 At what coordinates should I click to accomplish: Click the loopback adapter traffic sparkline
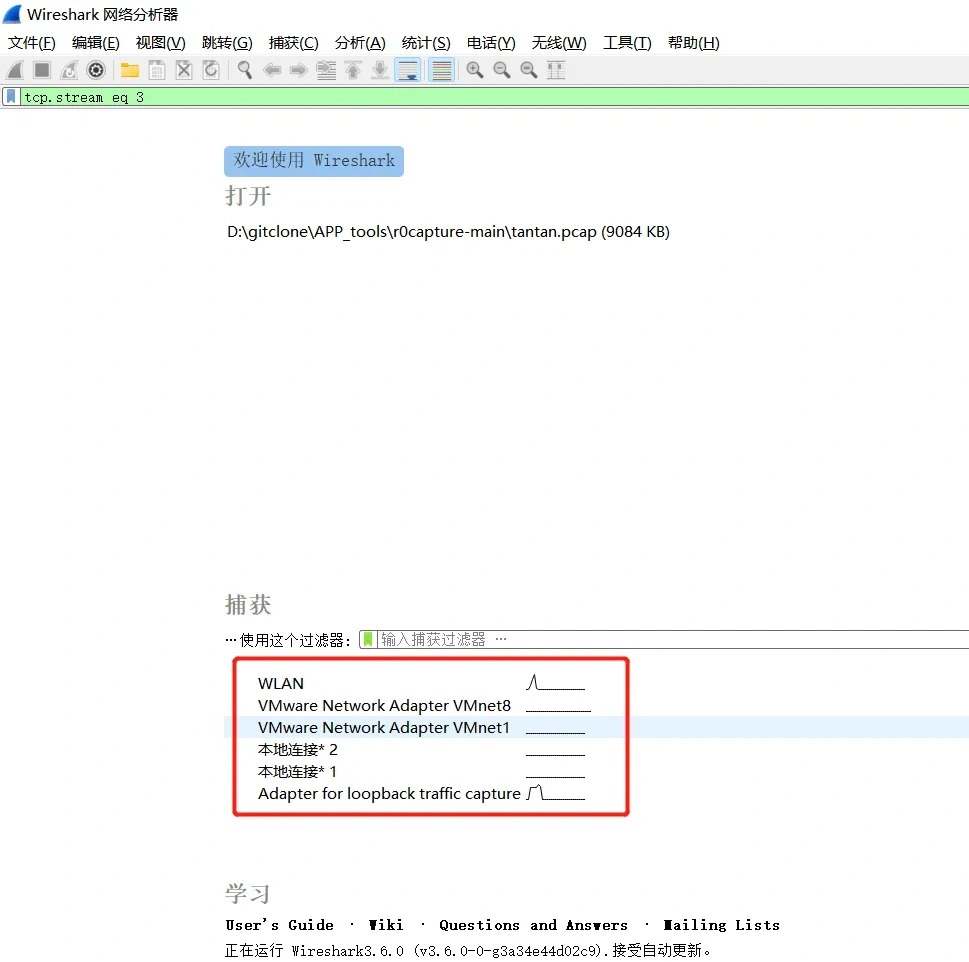(556, 793)
